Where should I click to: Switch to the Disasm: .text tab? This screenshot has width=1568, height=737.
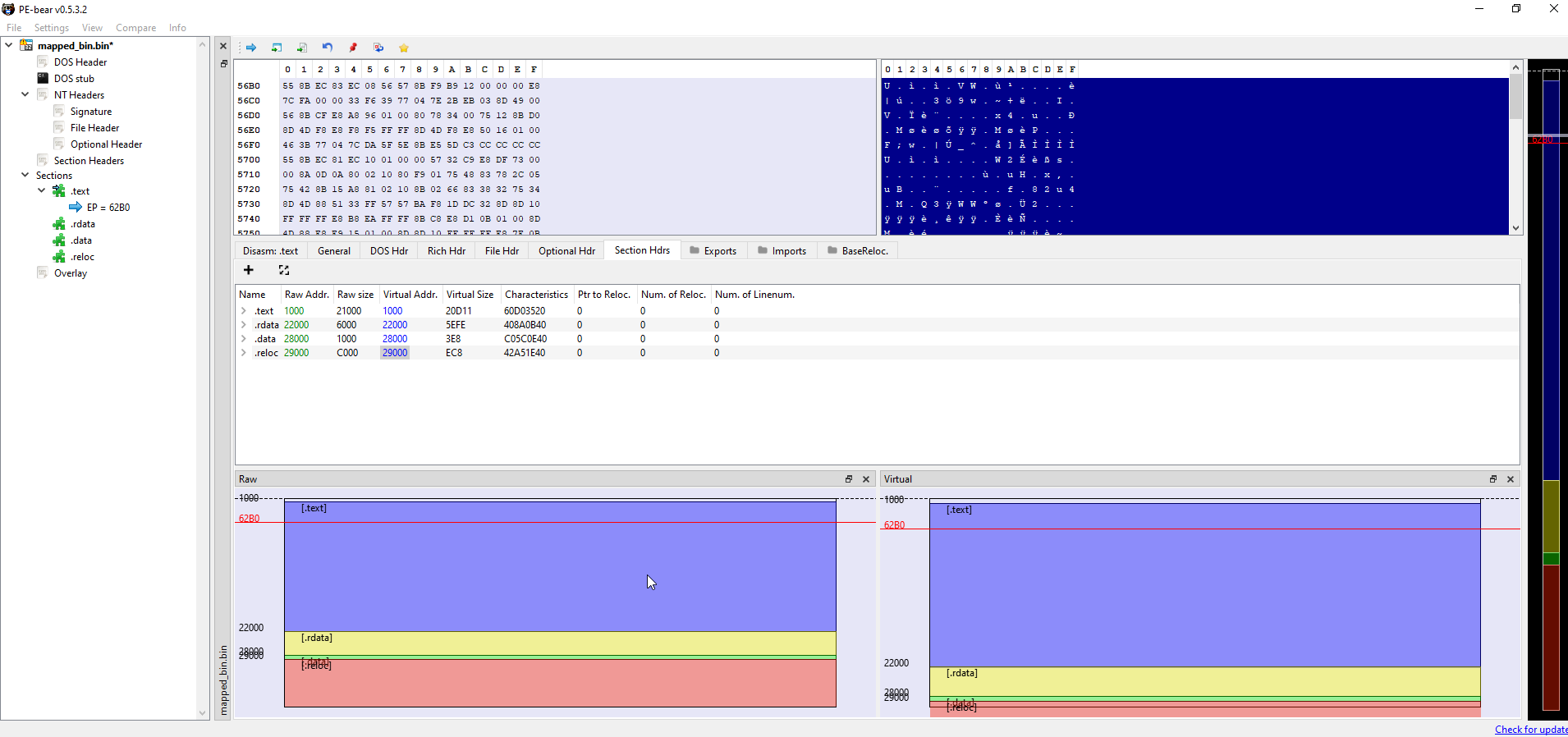pos(270,250)
